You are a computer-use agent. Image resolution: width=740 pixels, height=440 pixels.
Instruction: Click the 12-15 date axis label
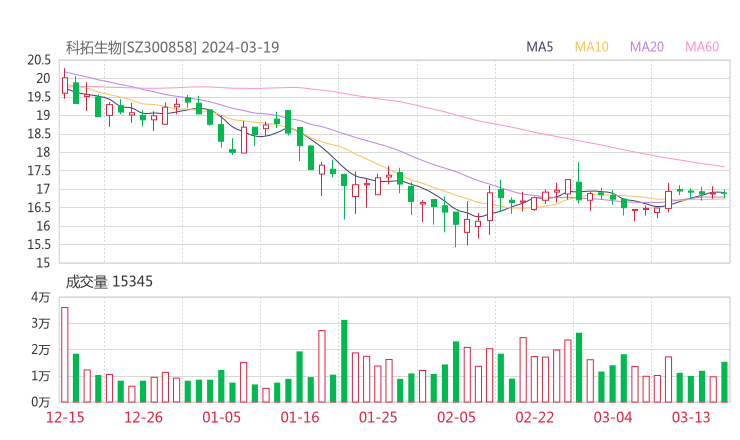[65, 417]
